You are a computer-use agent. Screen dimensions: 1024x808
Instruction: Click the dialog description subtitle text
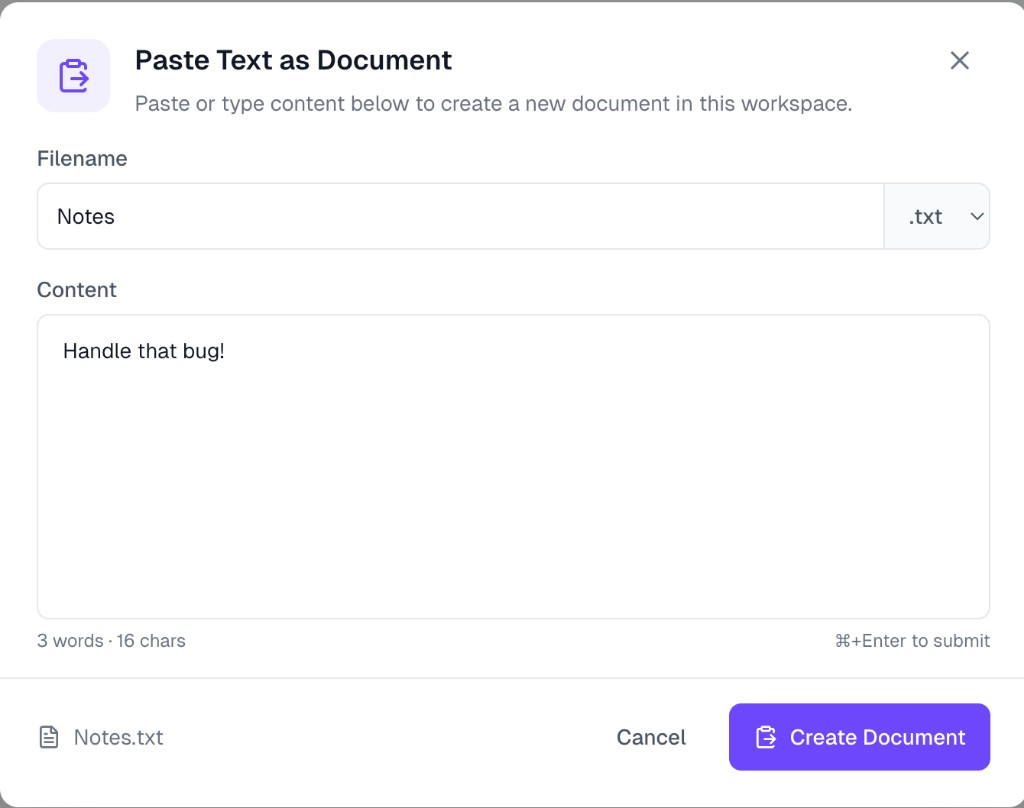click(x=493, y=104)
